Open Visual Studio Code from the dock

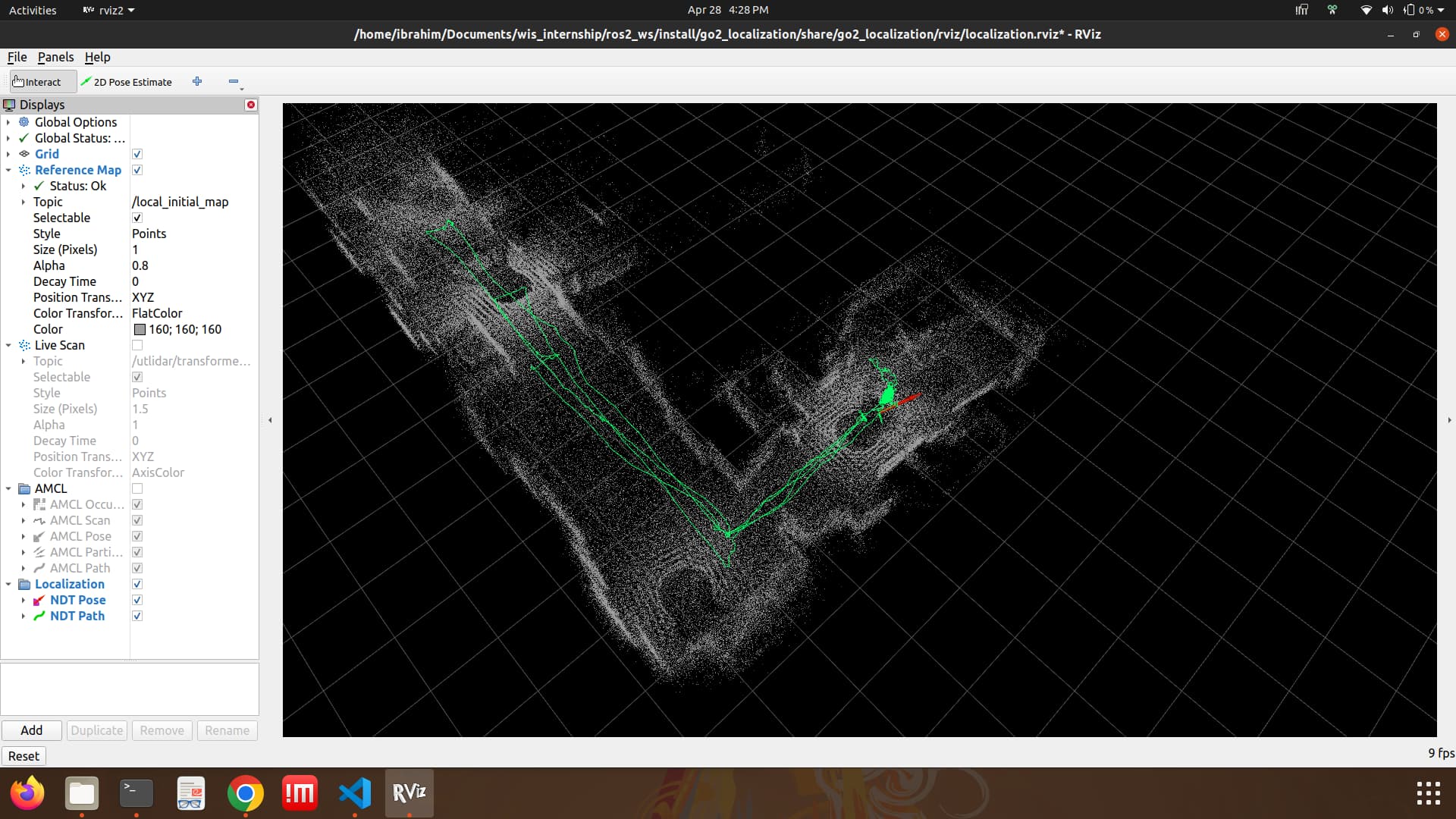pyautogui.click(x=354, y=793)
